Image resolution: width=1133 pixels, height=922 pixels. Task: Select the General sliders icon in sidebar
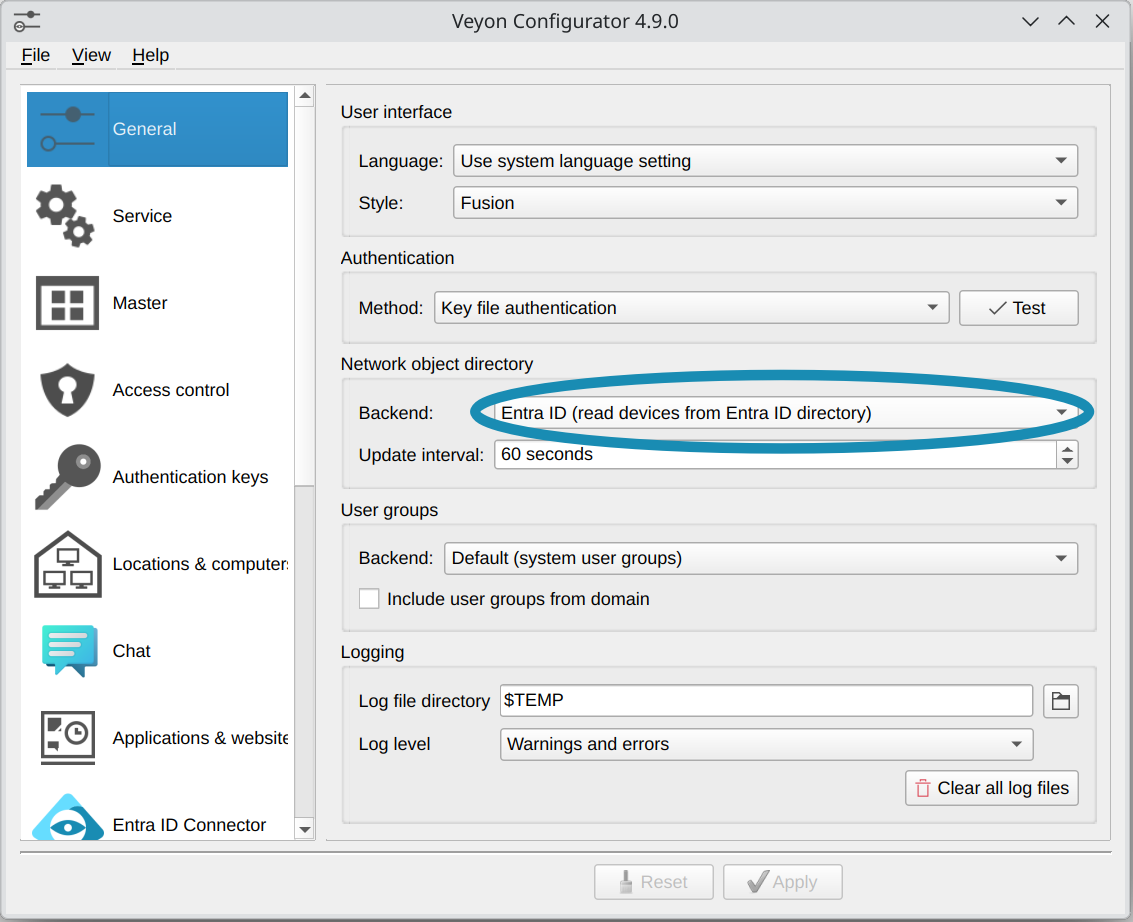pyautogui.click(x=67, y=129)
